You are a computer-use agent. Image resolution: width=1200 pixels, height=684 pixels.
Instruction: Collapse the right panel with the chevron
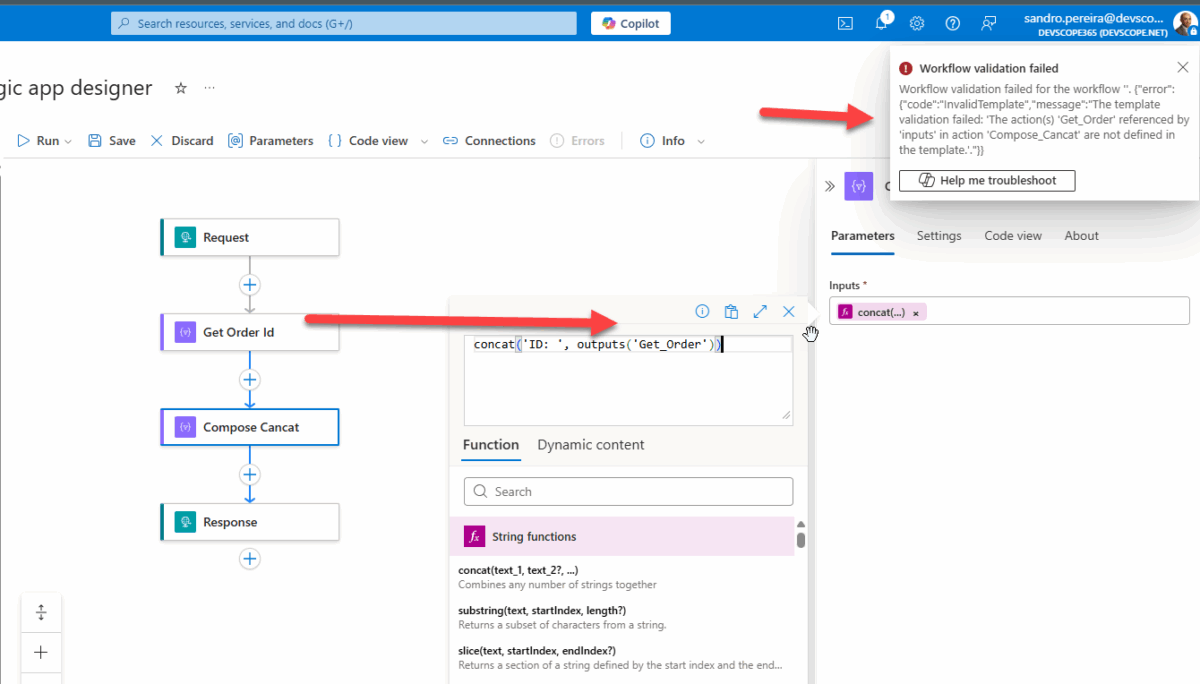[829, 185]
